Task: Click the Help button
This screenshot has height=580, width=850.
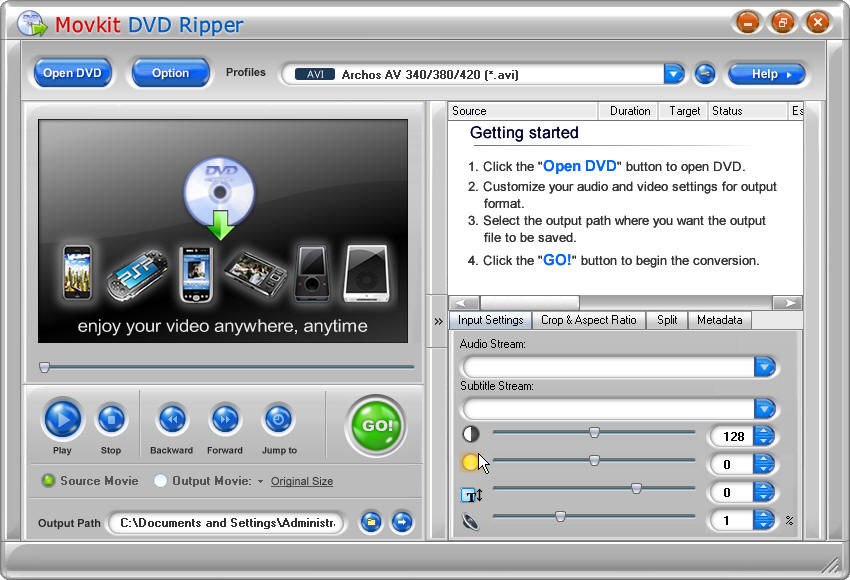Action: pyautogui.click(x=767, y=74)
